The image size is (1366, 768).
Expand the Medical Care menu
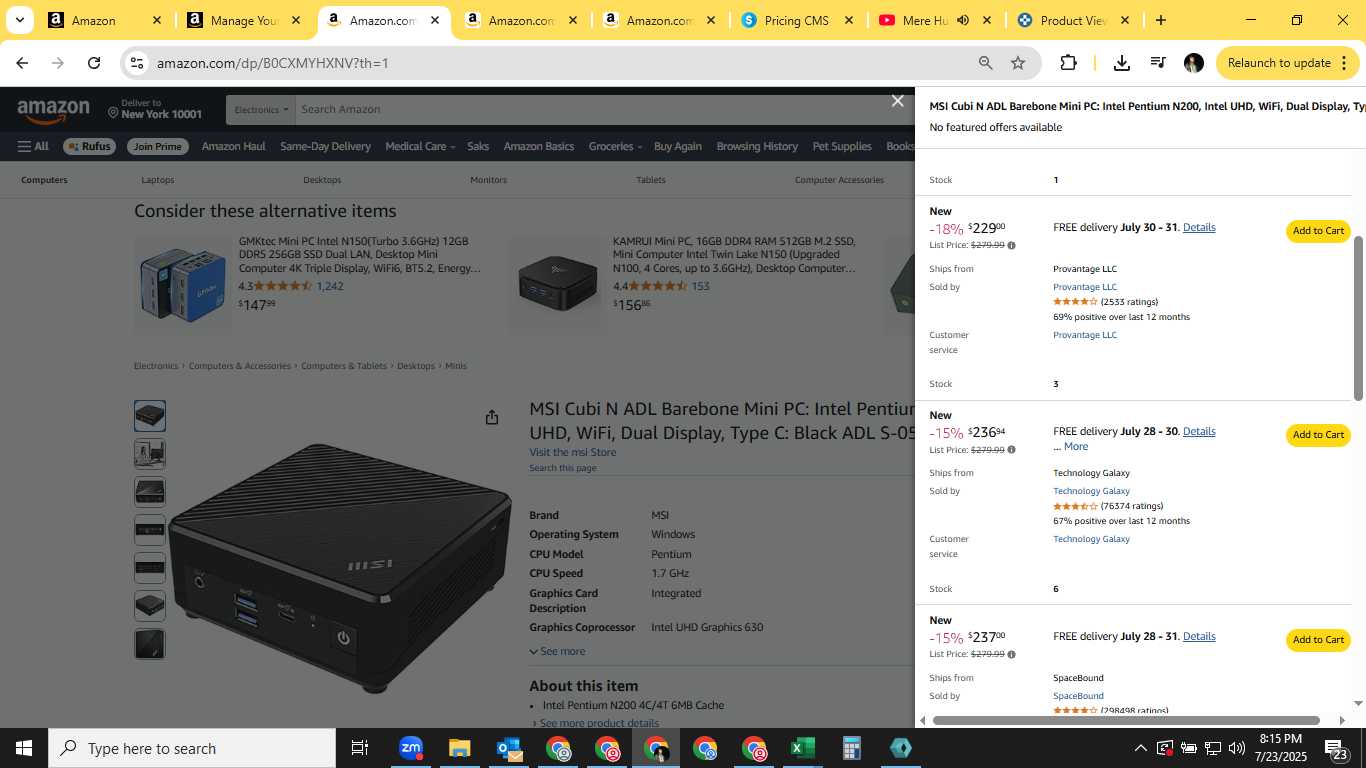pos(420,146)
